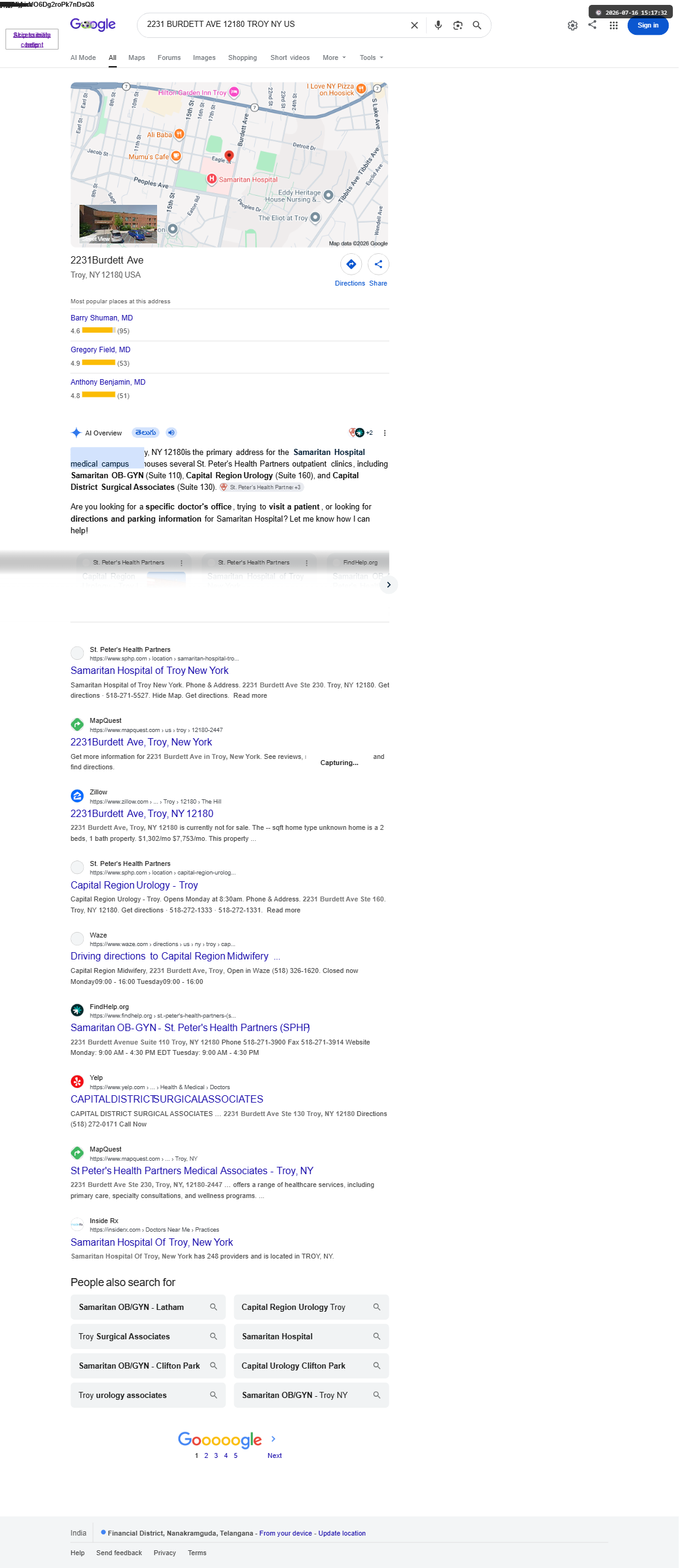The height and width of the screenshot is (1568, 687).
Task: Click Update location link in footer
Action: (342, 1533)
